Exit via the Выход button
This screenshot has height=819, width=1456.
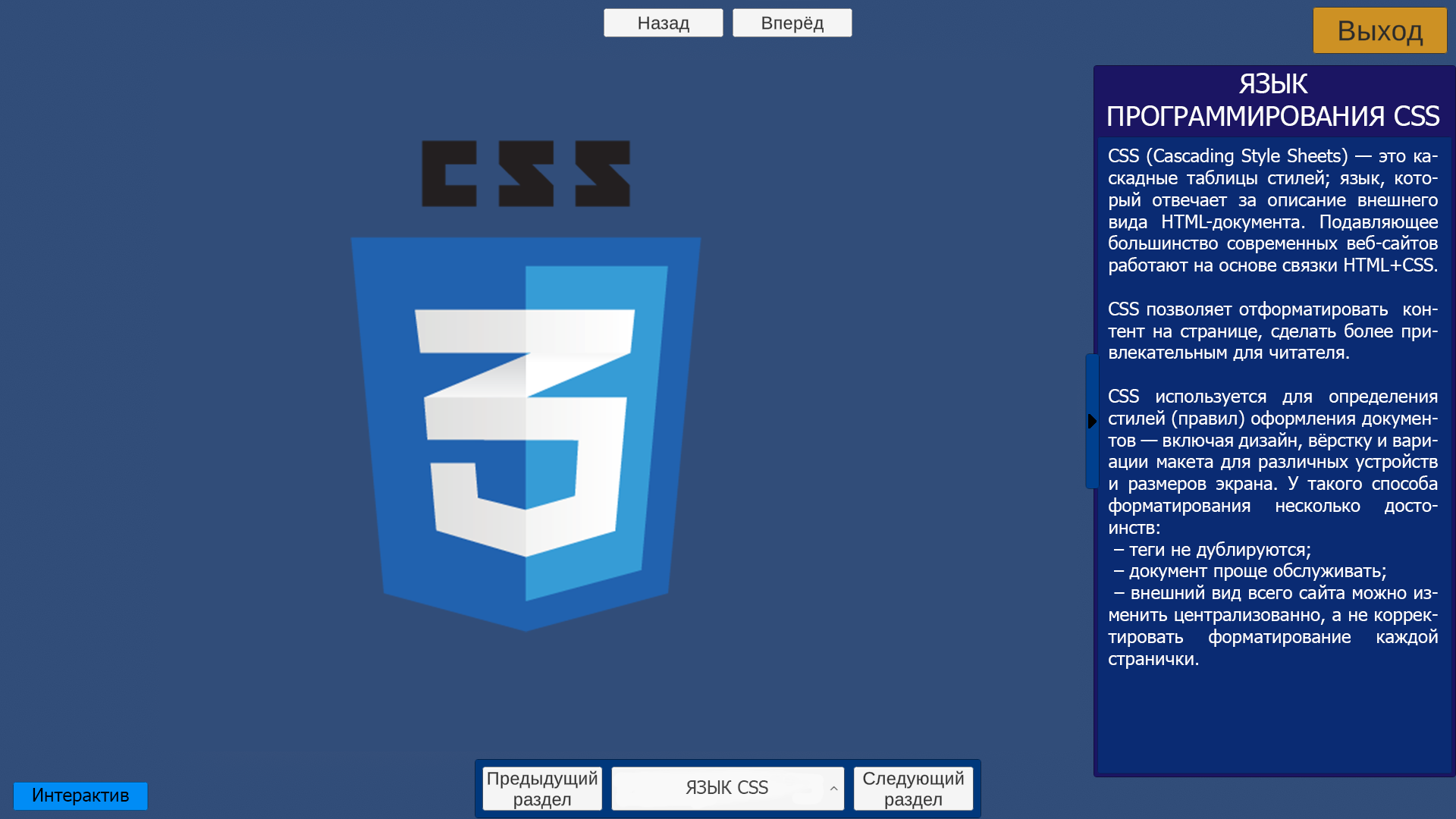coord(1379,30)
